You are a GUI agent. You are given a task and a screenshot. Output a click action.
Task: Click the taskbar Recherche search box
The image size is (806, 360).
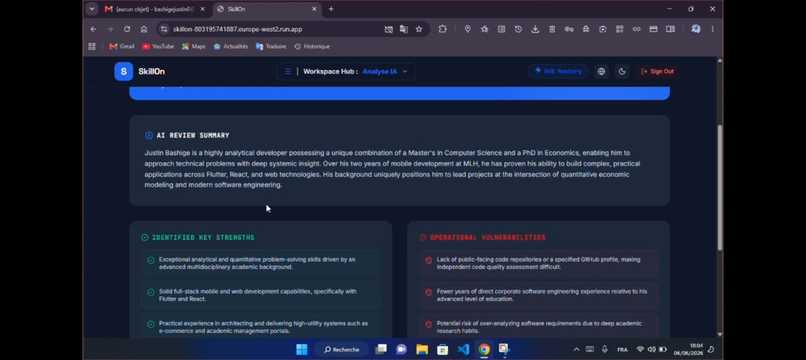(x=341, y=350)
